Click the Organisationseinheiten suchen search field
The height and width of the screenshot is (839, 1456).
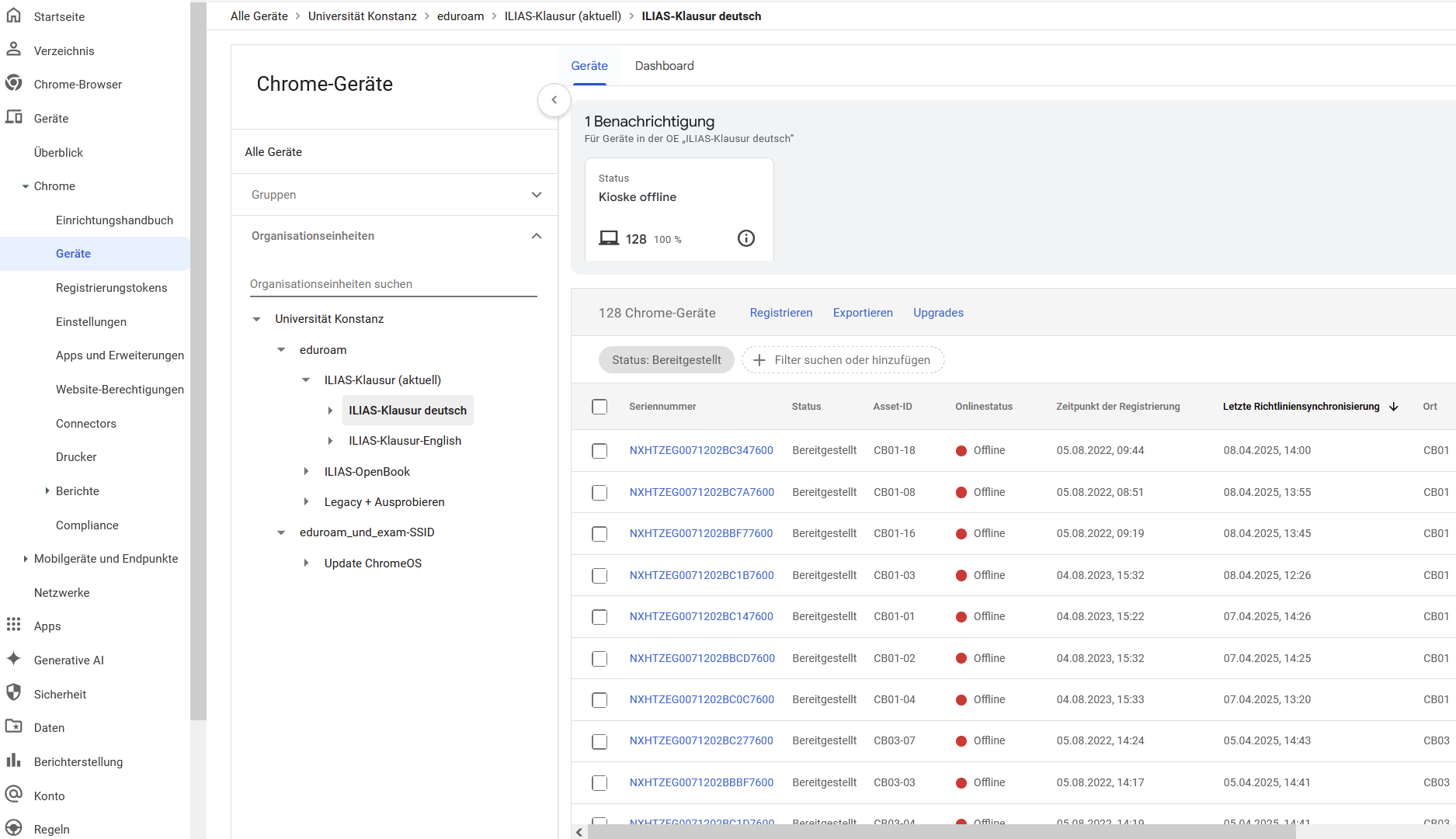(x=393, y=284)
